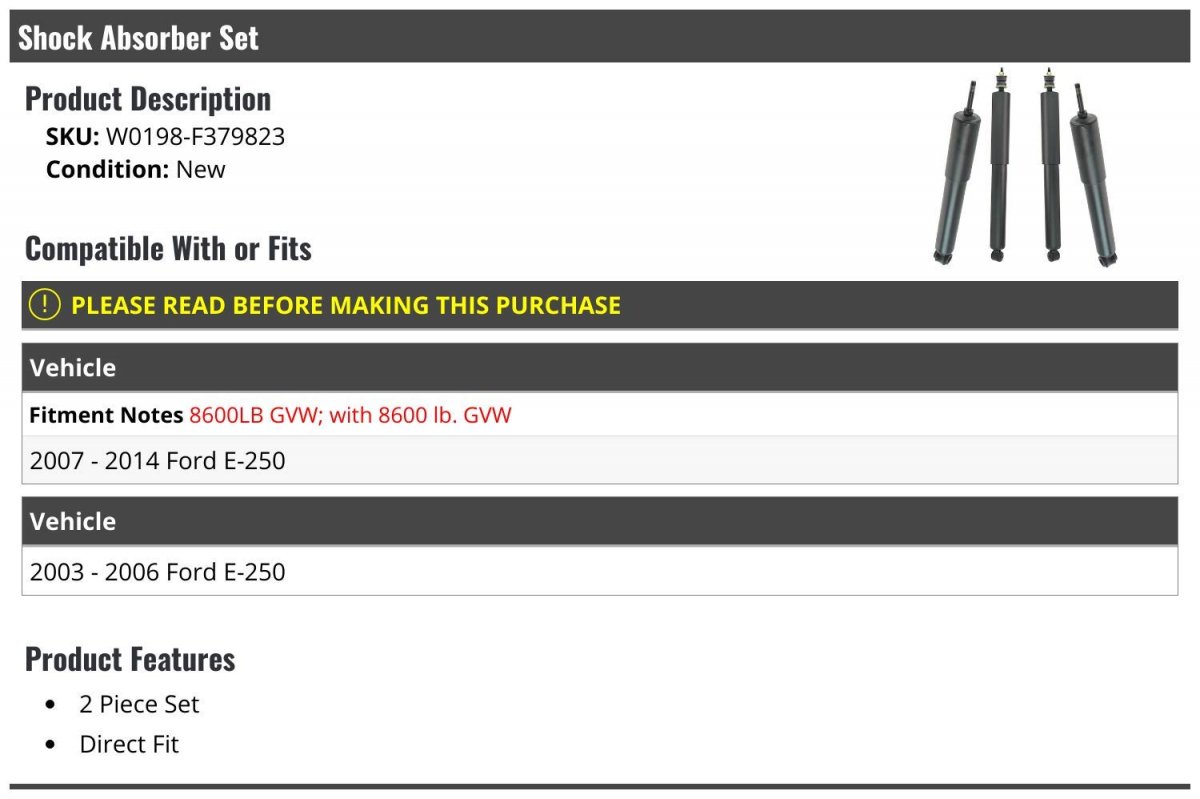Click the red 8600LB GVW fitment note
Screen dimensions: 1200x799
350,415
